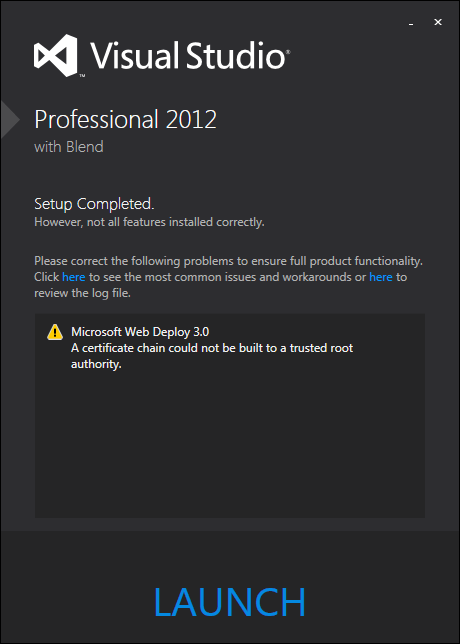
Task: Close the setup window with the X
Action: point(438,22)
